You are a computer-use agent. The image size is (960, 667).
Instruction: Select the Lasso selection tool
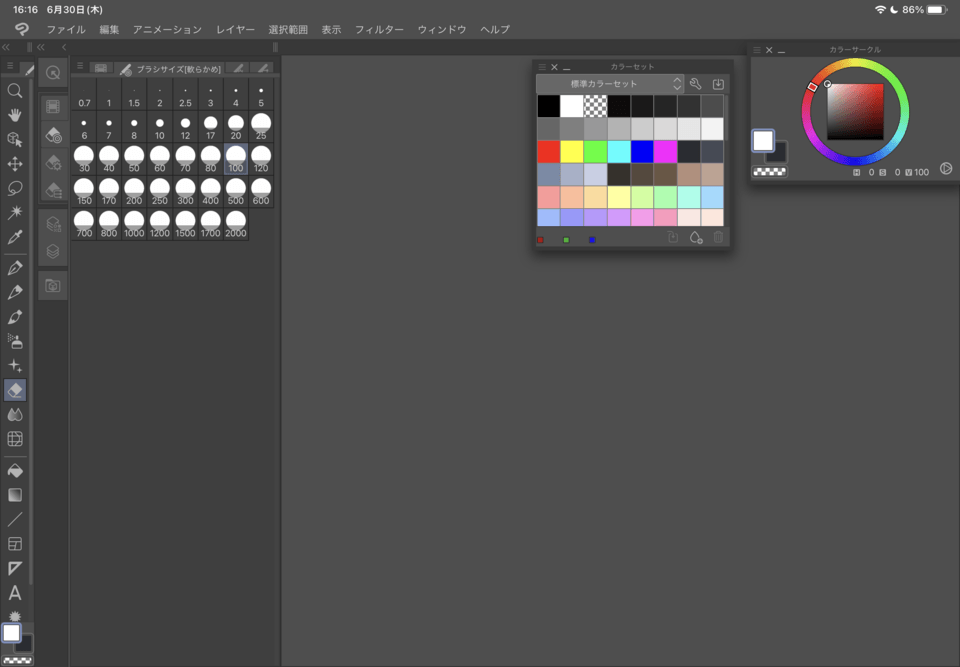coord(15,188)
